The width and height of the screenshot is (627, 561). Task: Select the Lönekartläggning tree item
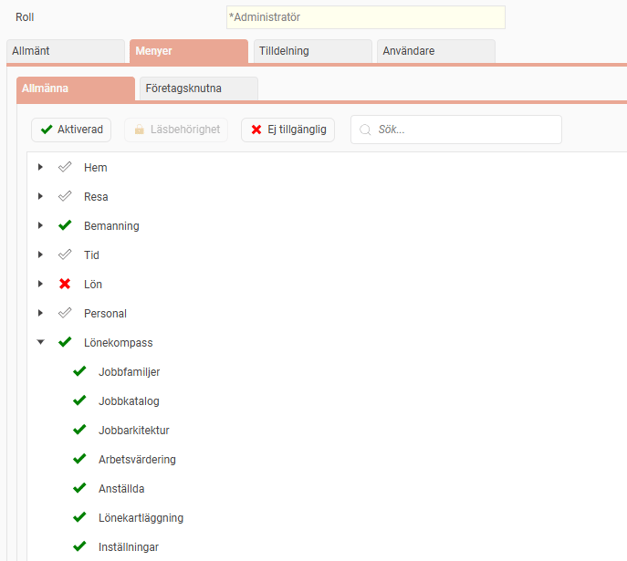(141, 518)
